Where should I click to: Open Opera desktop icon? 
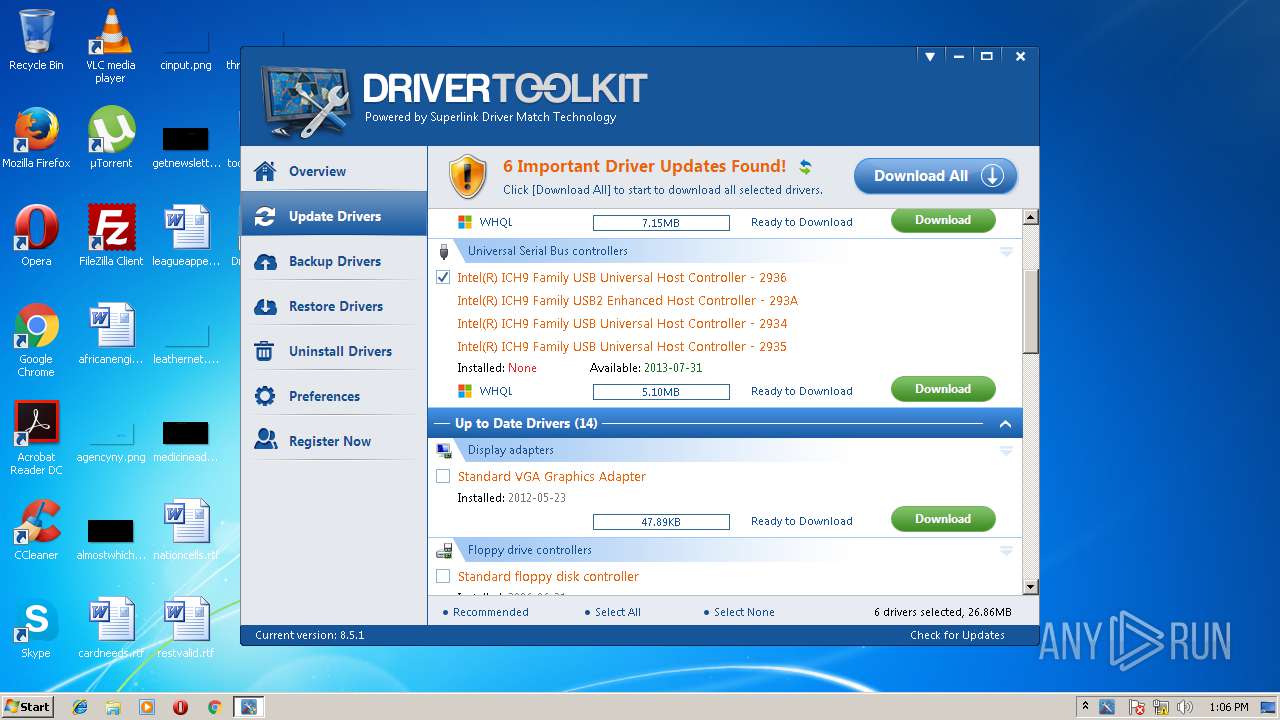pos(36,236)
